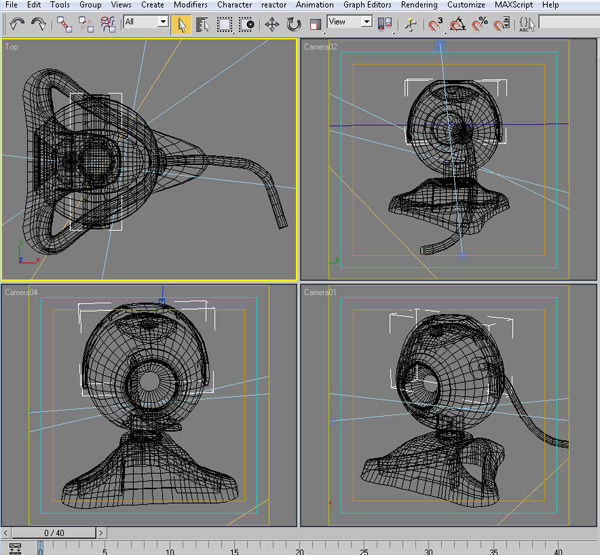
Task: Open the MAXScript menu
Action: (x=514, y=5)
